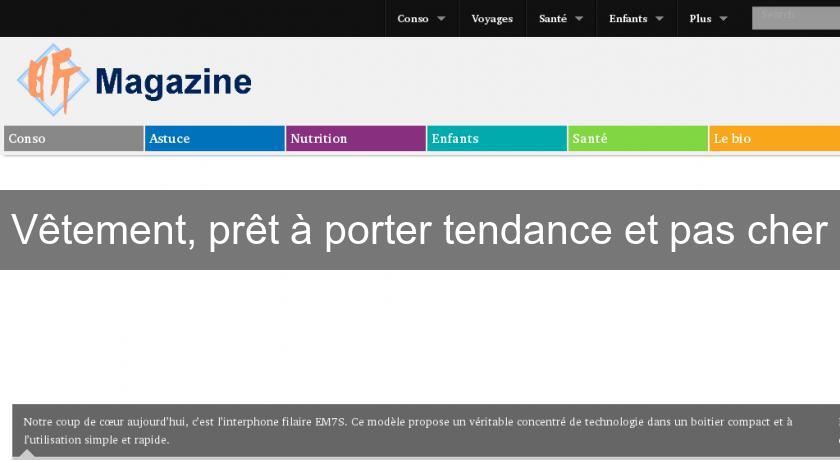Screen dimensions: 840x460
Task: Expand the dropdown arrow beside top Conso
Action: (441, 19)
